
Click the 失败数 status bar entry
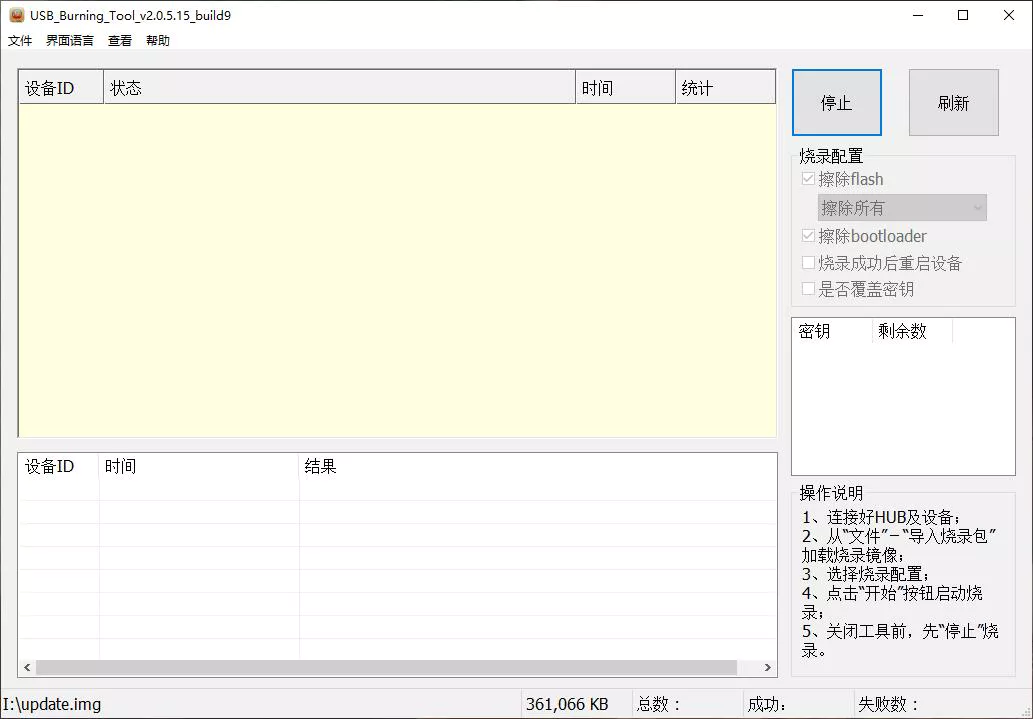coord(889,705)
